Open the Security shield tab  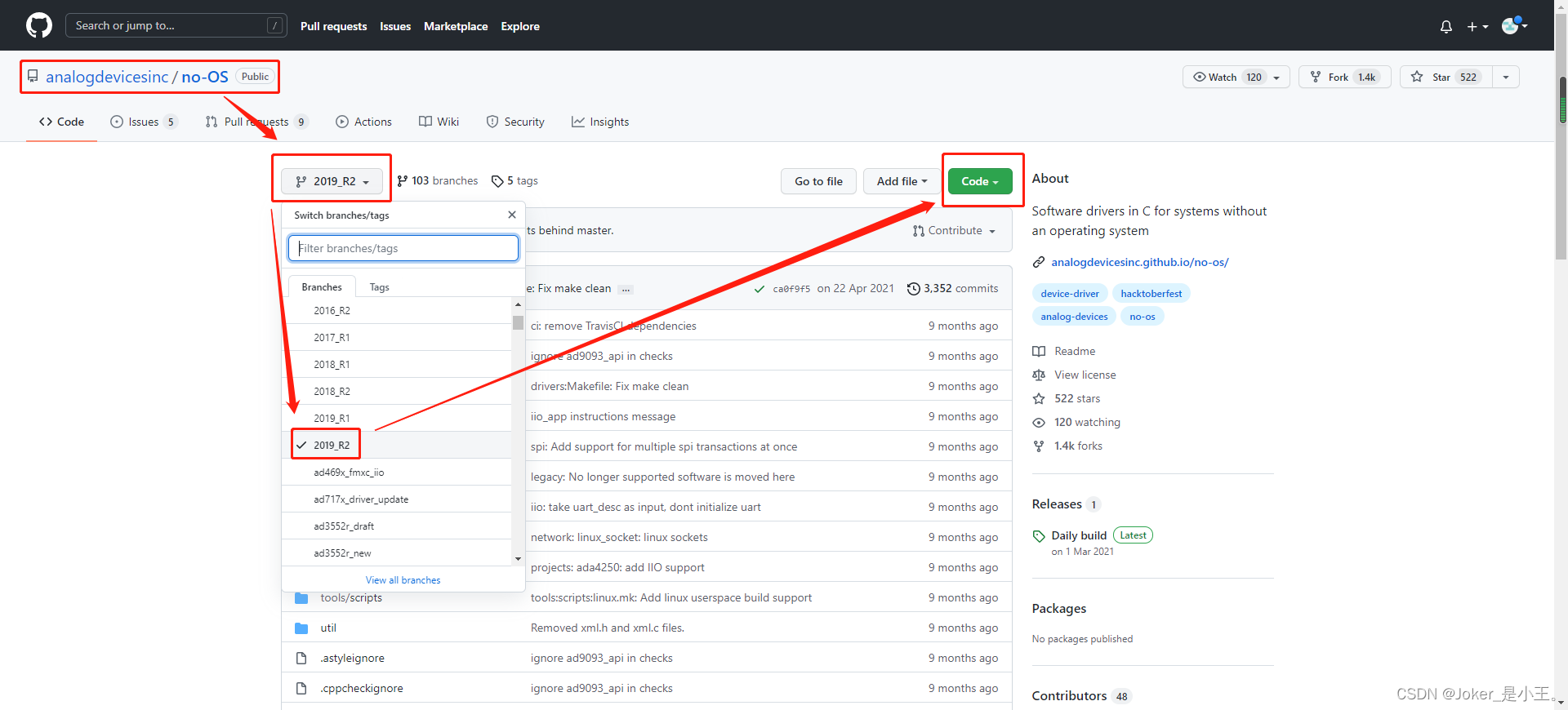pyautogui.click(x=515, y=122)
